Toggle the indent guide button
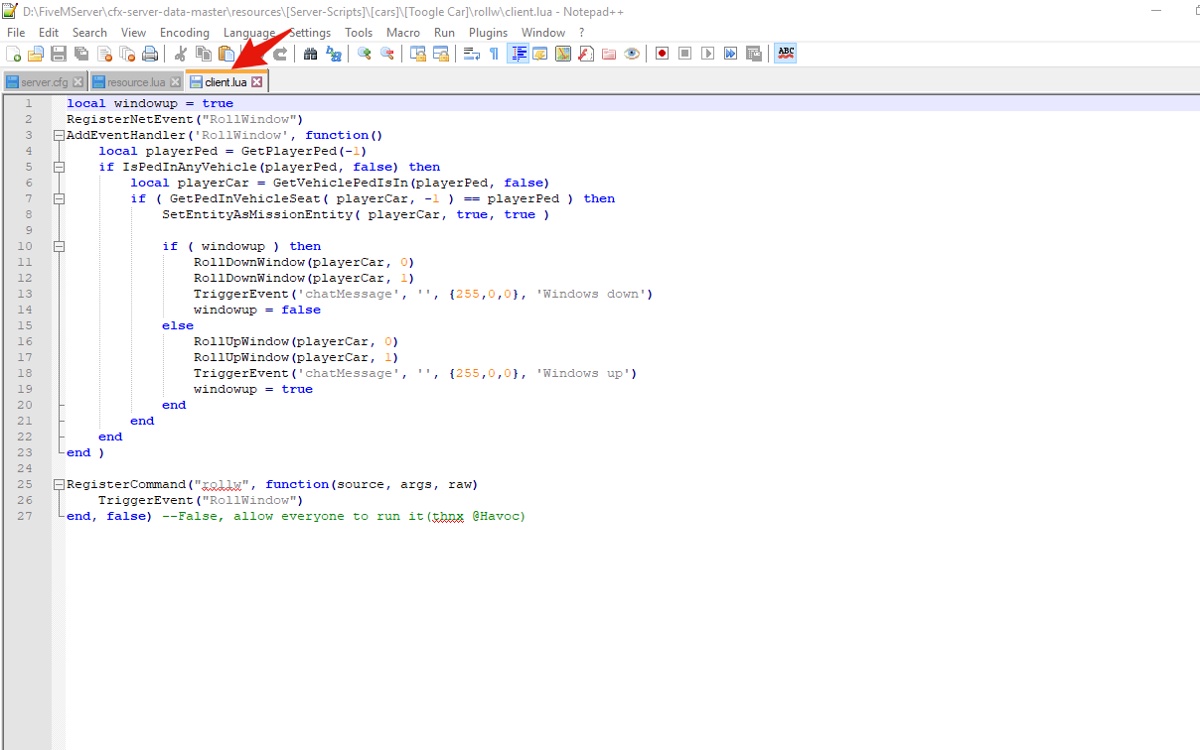The height and width of the screenshot is (750, 1200). click(x=518, y=54)
